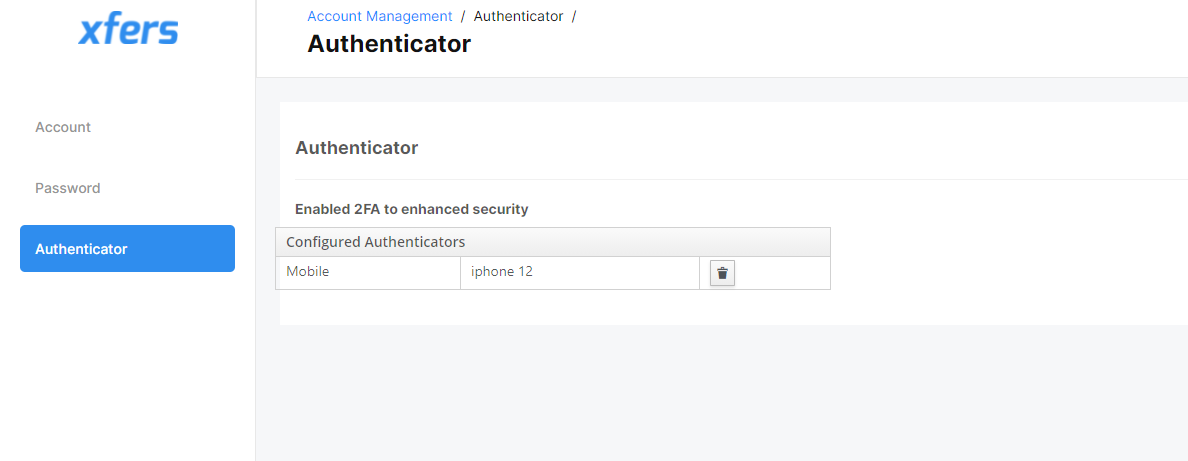Click the large Authenticator page title
The width and height of the screenshot is (1188, 461).
pos(389,44)
